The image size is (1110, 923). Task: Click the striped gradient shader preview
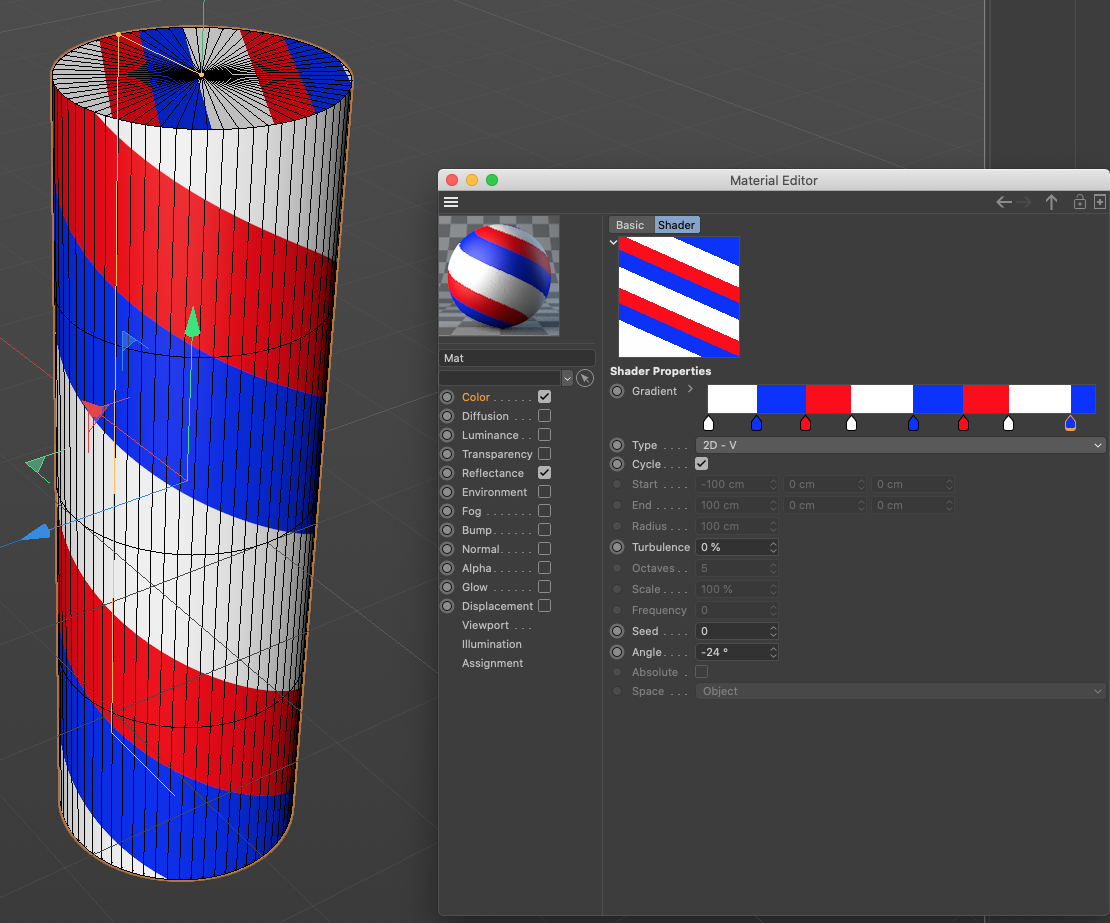coord(679,297)
